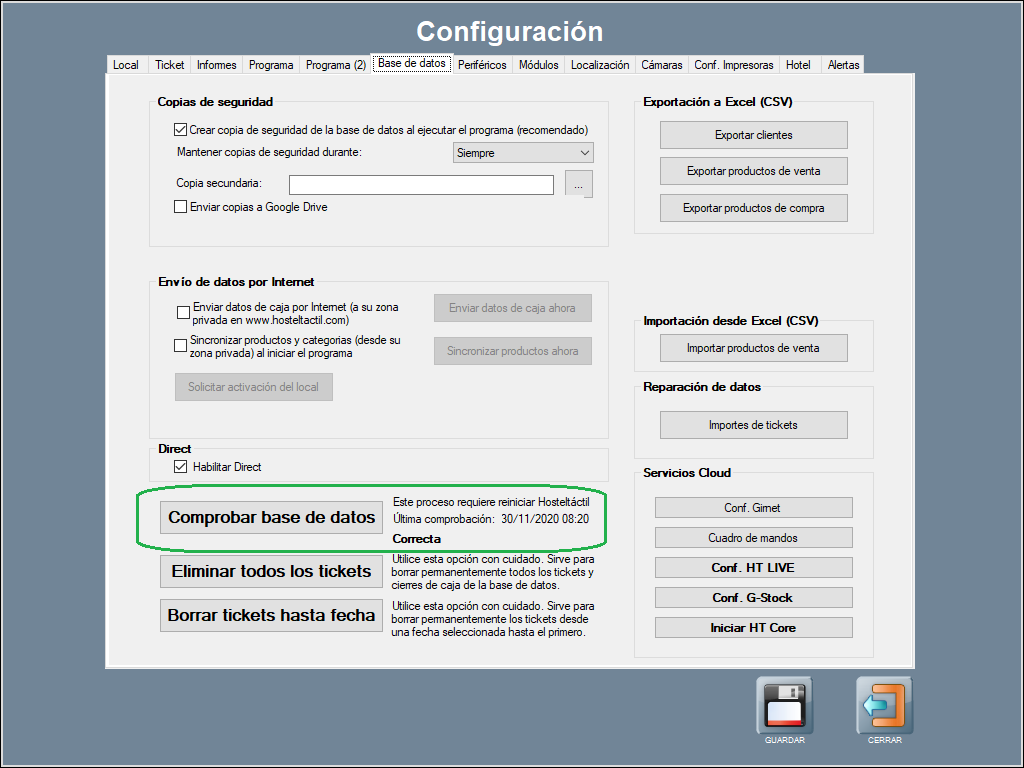The width and height of the screenshot is (1024, 768).
Task: Click the Guardar floppy disk icon
Action: (784, 705)
